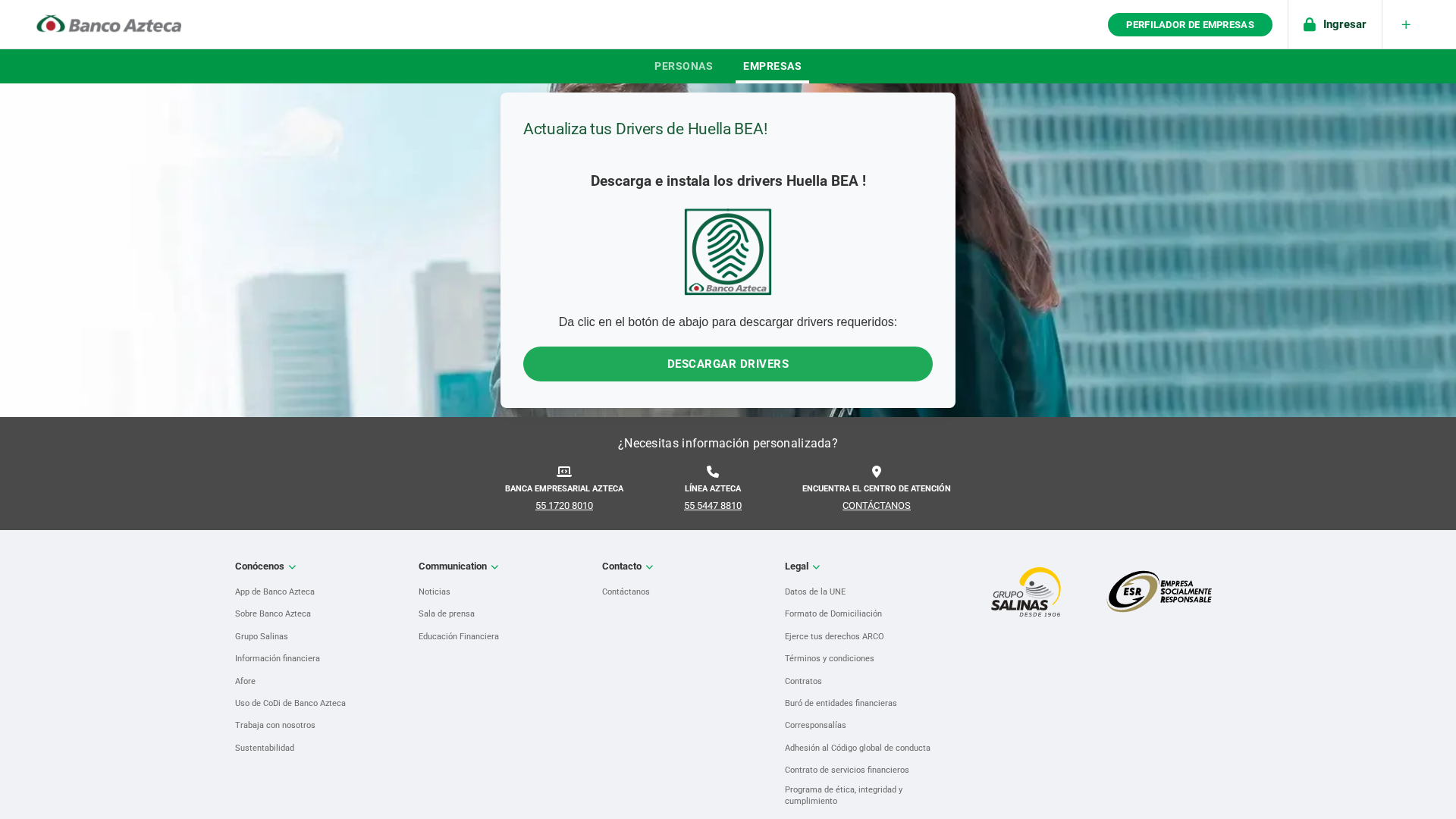The width and height of the screenshot is (1456, 819).
Task: Open Adhesión al Código global de conducta
Action: [858, 748]
